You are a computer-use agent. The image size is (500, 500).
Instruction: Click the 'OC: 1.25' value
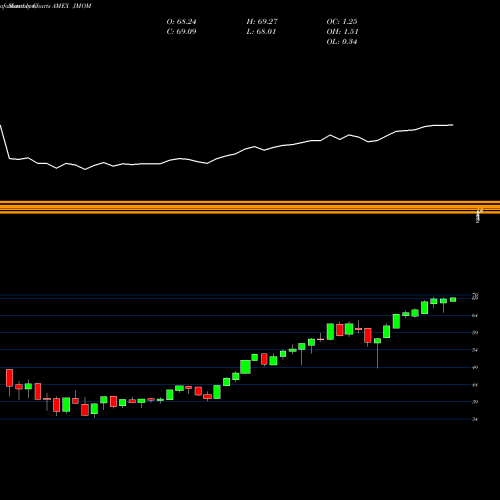click(342, 22)
